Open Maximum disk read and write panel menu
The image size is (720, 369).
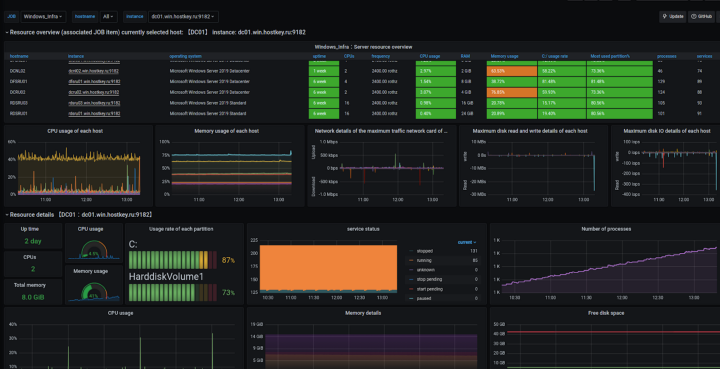[x=530, y=131]
